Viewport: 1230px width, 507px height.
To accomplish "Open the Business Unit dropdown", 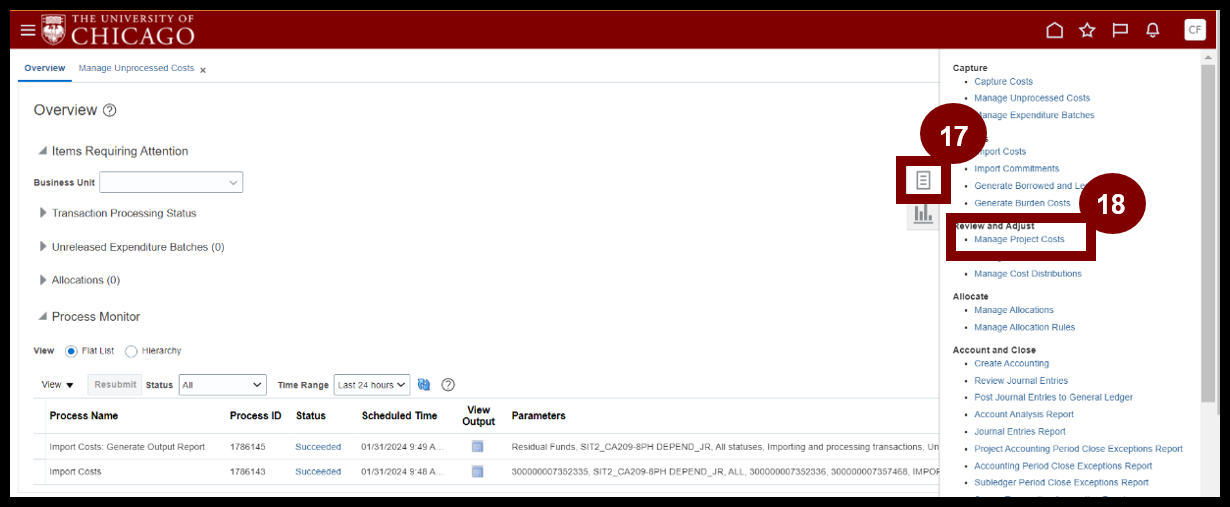I will [x=171, y=182].
